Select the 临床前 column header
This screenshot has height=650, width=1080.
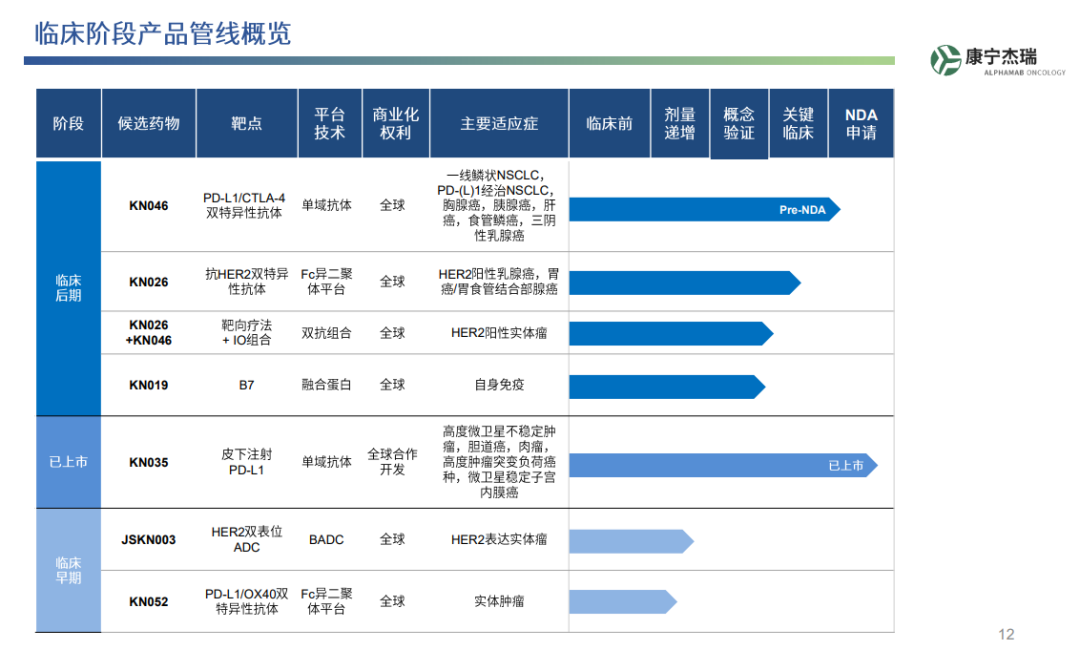tap(610, 123)
